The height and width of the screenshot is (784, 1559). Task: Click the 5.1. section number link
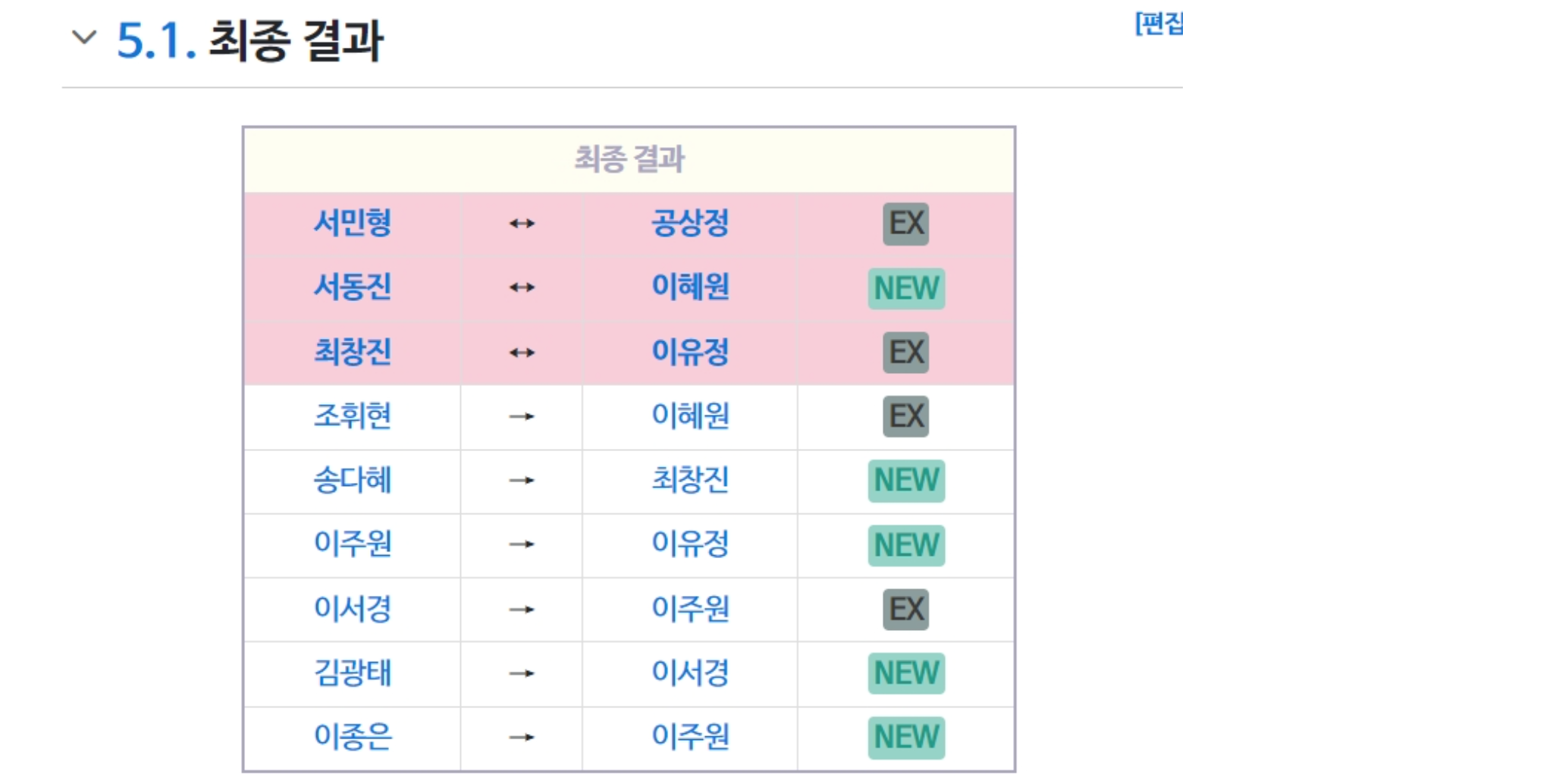pyautogui.click(x=156, y=40)
